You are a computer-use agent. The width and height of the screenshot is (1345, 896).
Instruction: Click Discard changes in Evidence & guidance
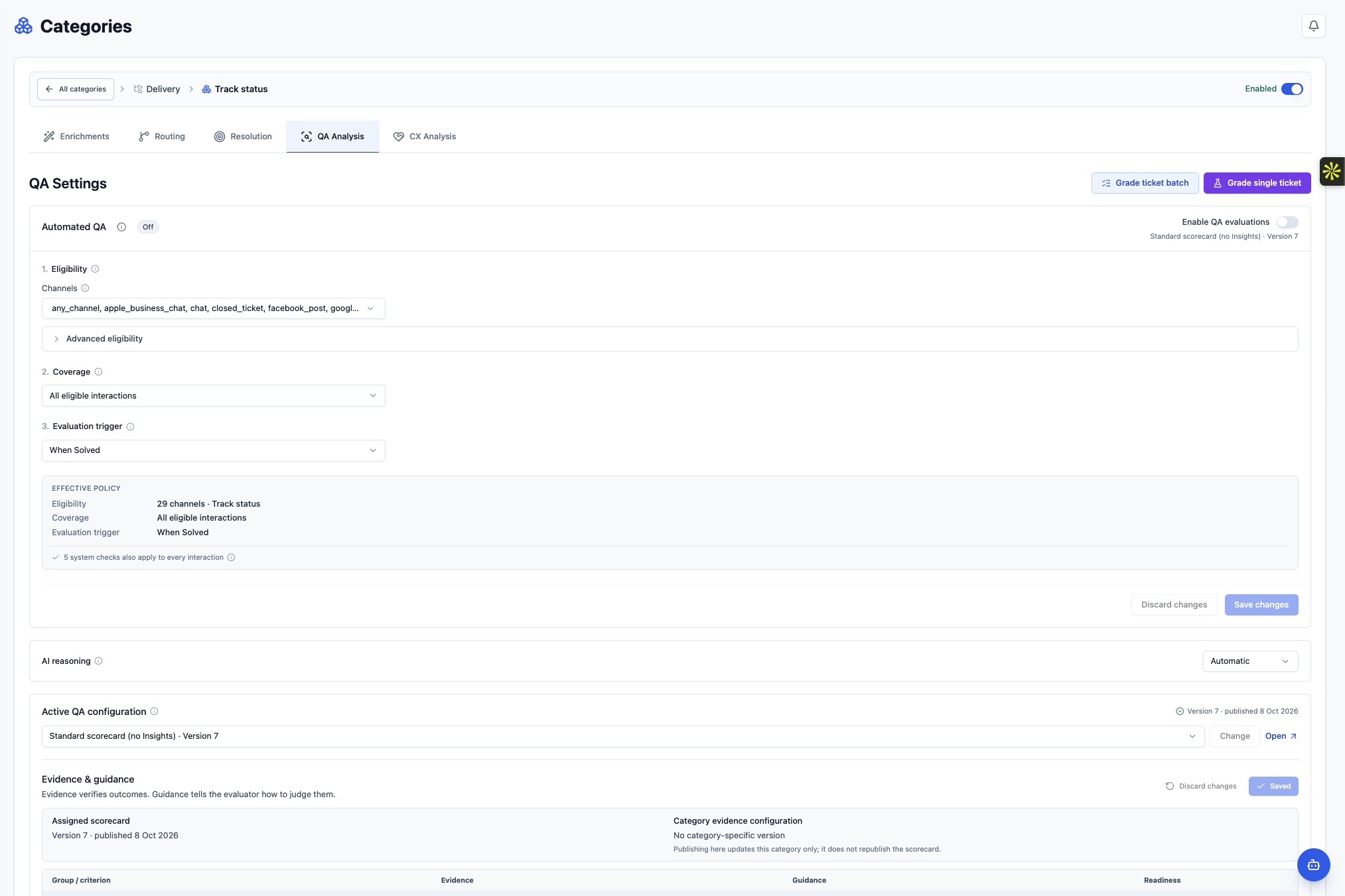pyautogui.click(x=1201, y=786)
